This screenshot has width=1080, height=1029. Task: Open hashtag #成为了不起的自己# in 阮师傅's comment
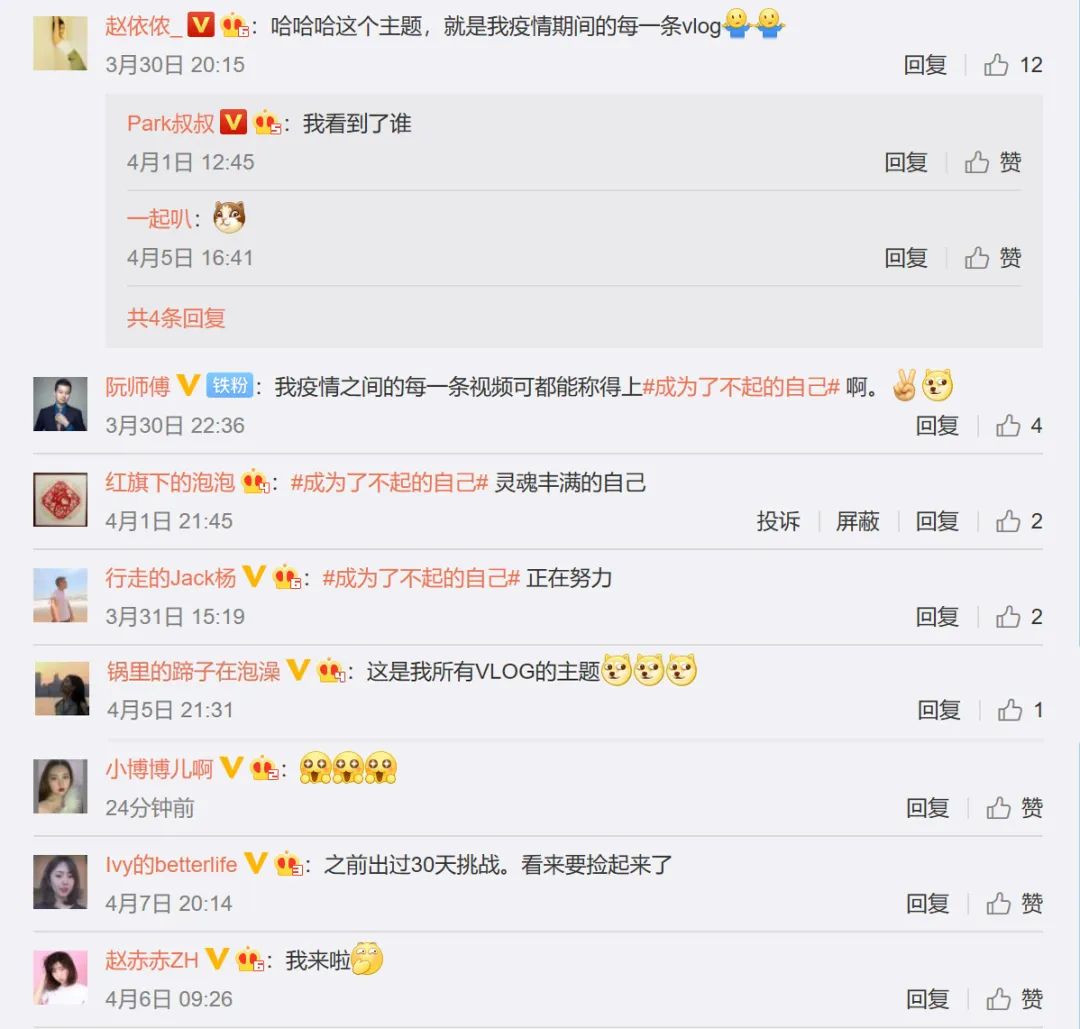tap(741, 387)
